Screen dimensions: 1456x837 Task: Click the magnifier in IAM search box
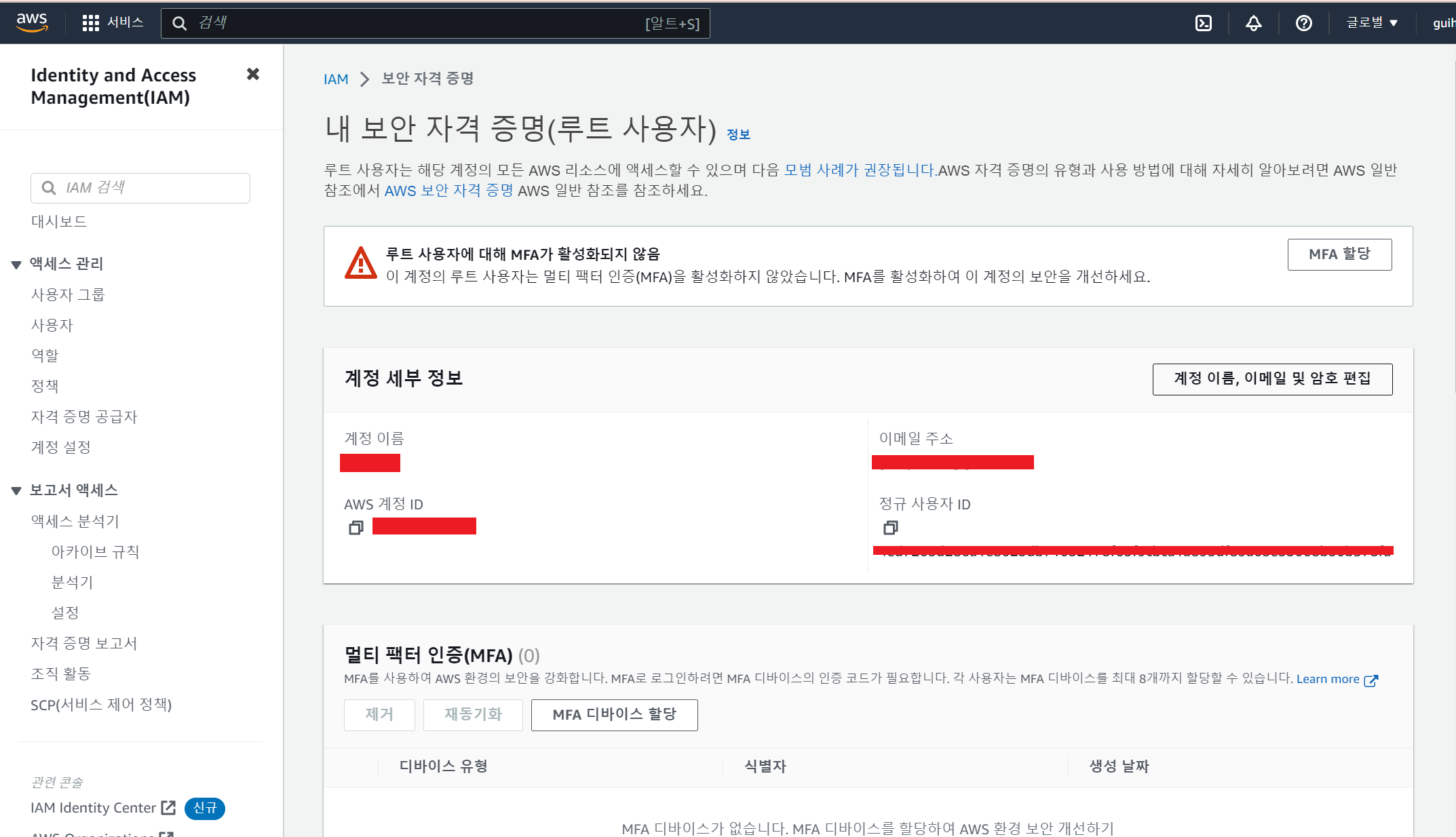tap(49, 188)
